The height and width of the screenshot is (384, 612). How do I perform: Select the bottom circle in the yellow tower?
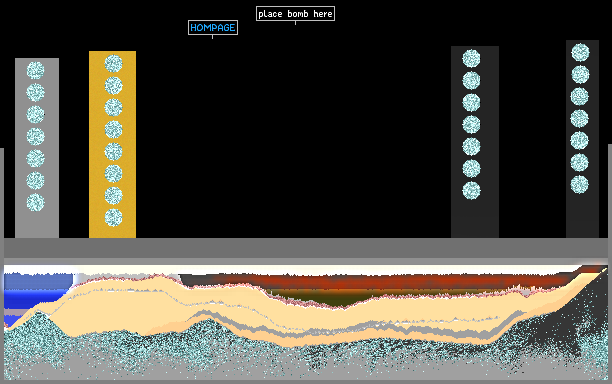point(114,217)
